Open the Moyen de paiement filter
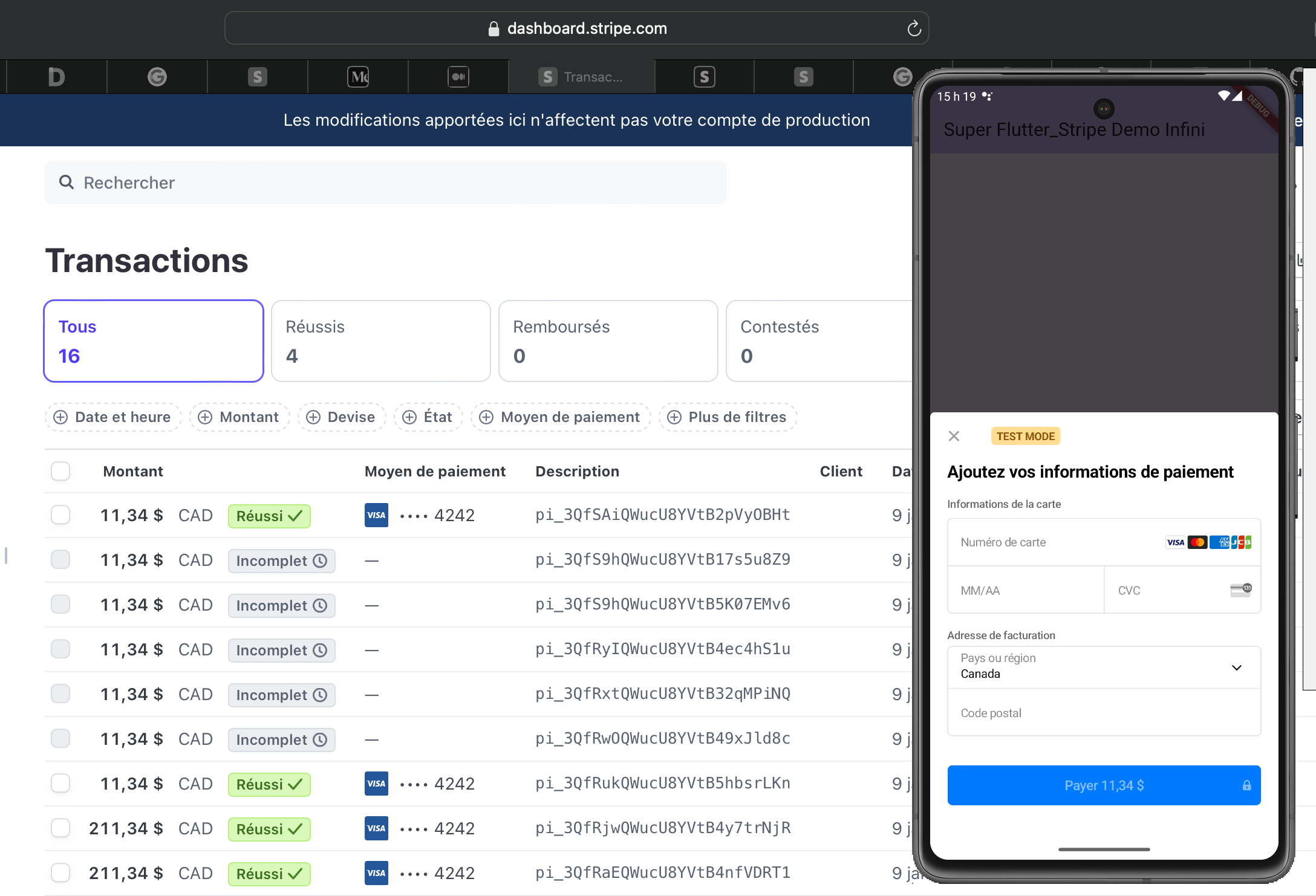This screenshot has width=1316, height=896. click(560, 417)
